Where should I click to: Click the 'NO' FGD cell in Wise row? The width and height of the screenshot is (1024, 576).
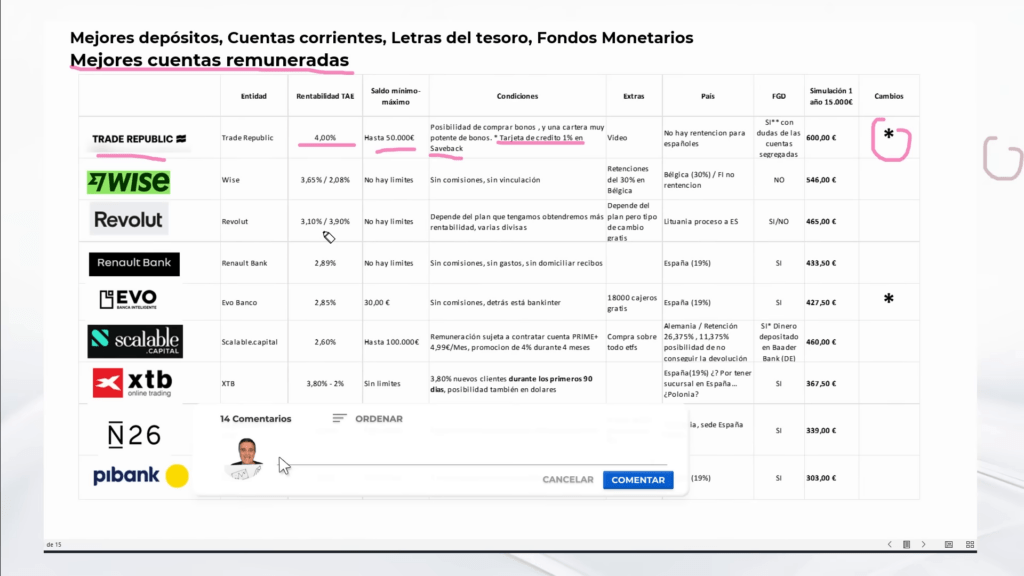[778, 180]
